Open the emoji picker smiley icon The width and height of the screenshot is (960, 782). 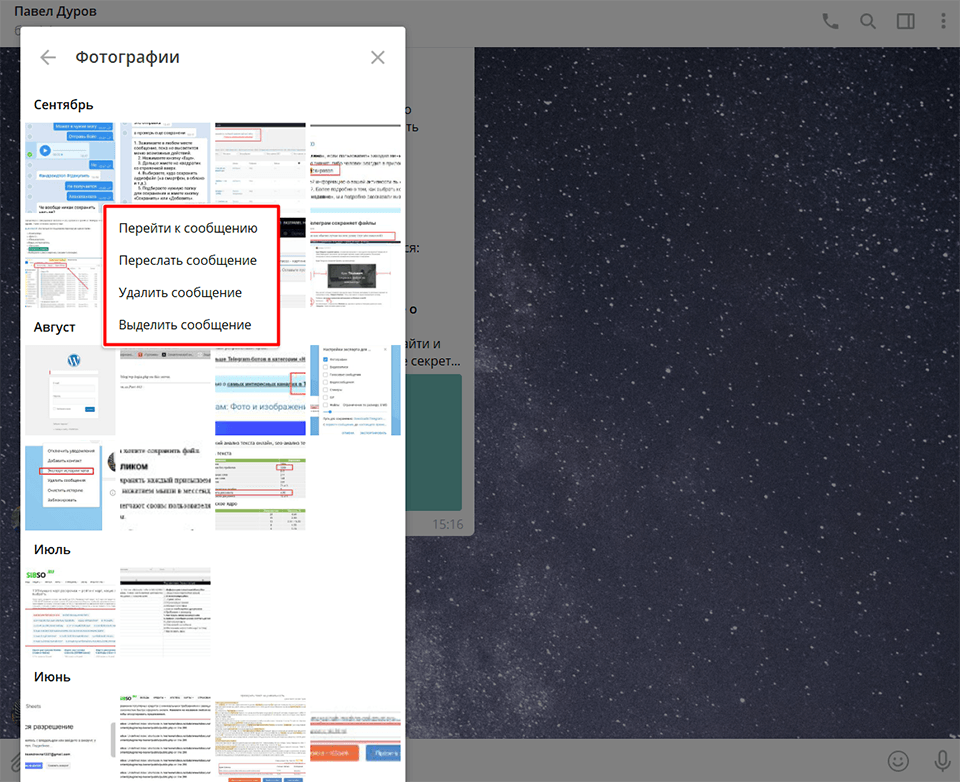tap(899, 760)
